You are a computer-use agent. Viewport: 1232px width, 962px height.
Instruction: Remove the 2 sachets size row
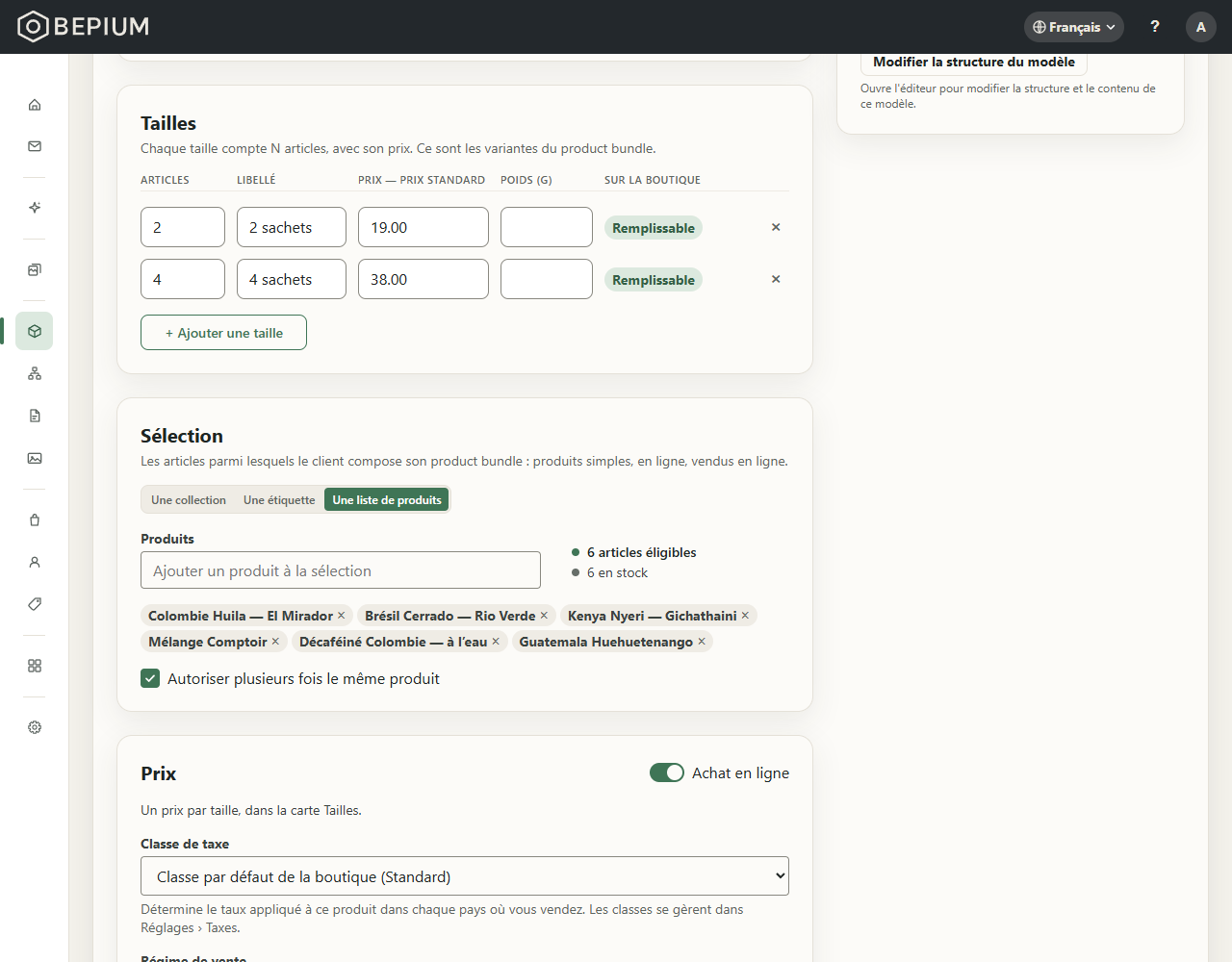click(776, 227)
